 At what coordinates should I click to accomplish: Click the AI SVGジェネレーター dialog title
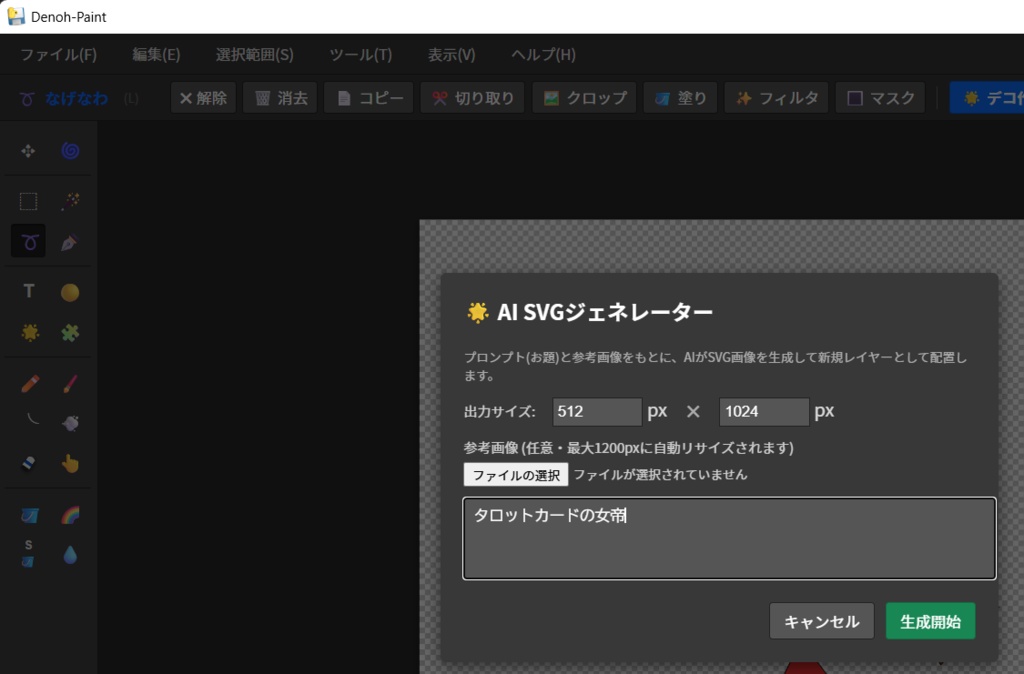coord(605,312)
